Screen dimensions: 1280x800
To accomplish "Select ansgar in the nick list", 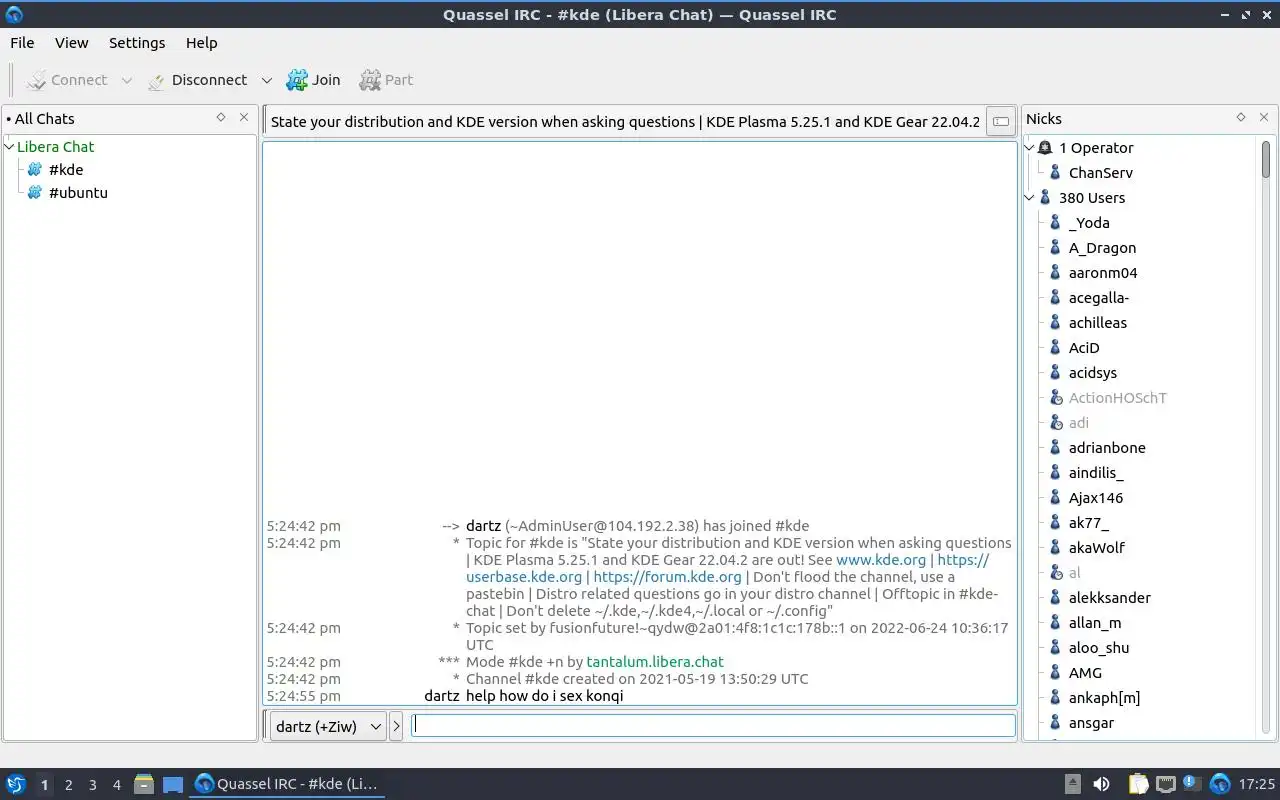I will coord(1091,723).
